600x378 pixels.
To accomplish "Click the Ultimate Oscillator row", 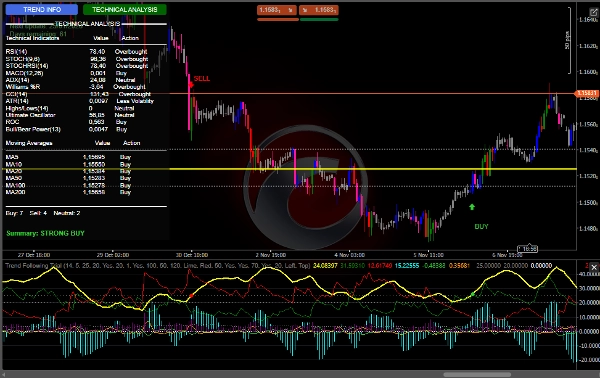I will tap(70, 115).
